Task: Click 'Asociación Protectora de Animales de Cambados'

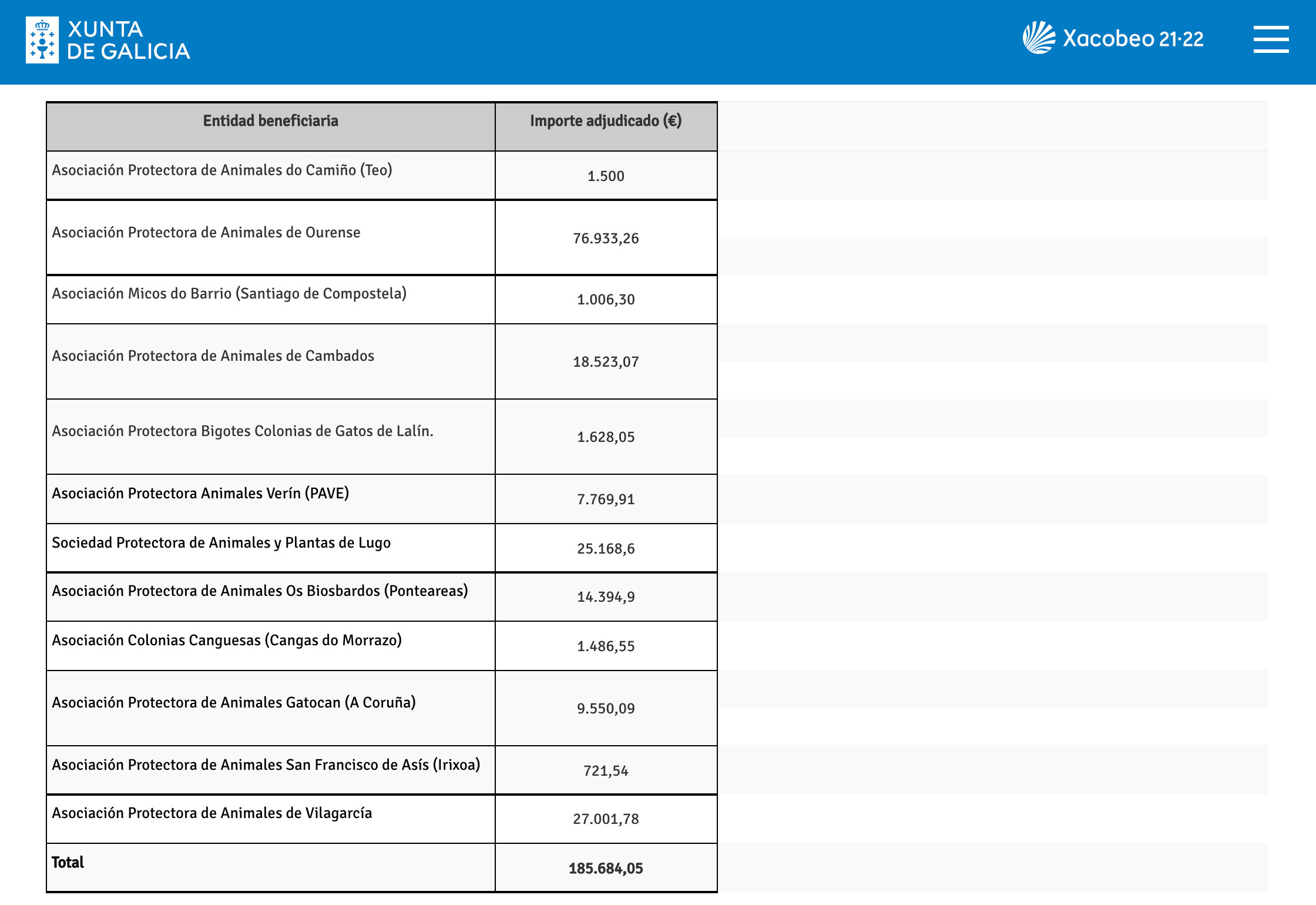Action: coord(213,356)
